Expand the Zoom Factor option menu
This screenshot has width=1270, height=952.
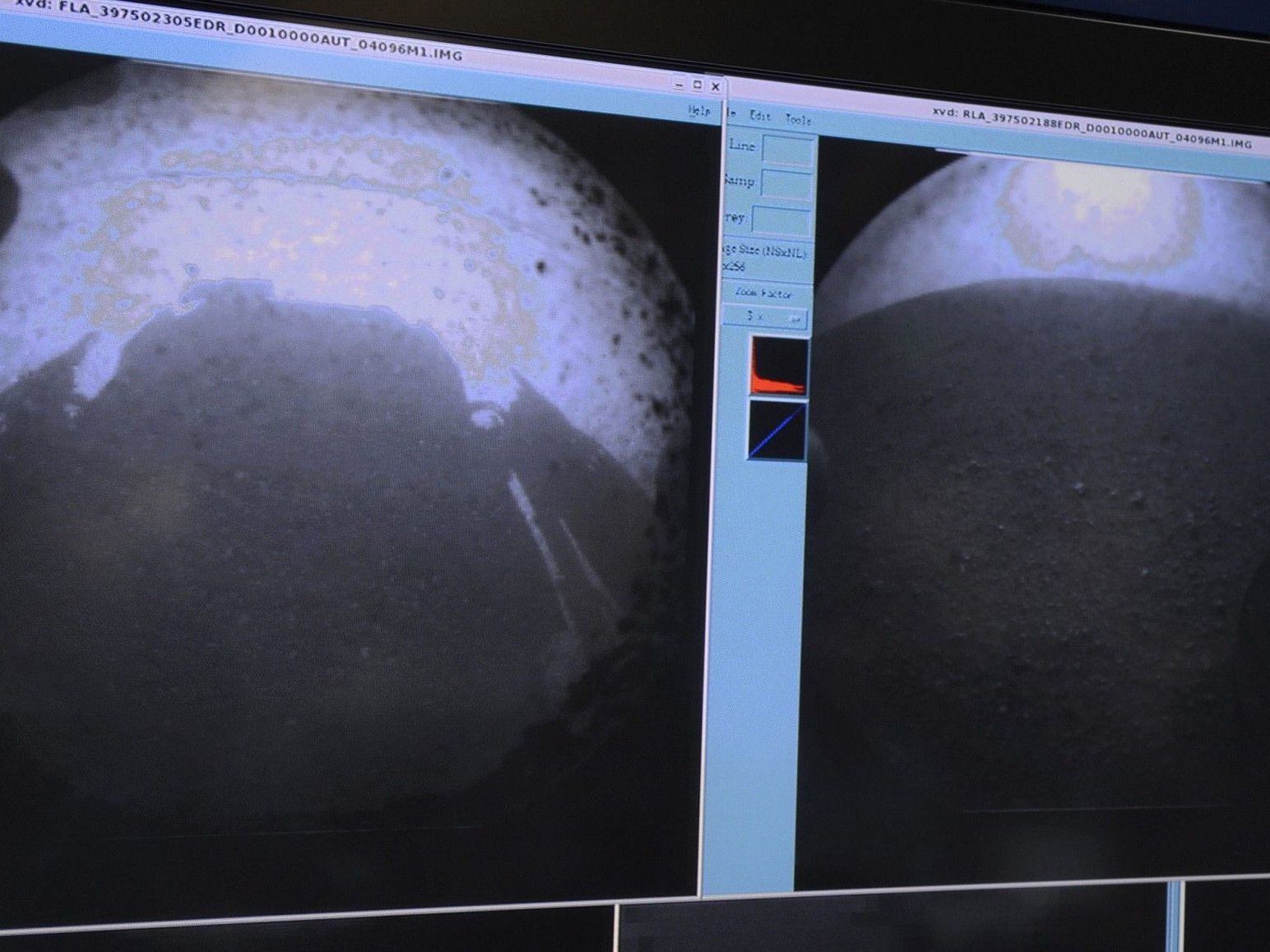pos(765,317)
